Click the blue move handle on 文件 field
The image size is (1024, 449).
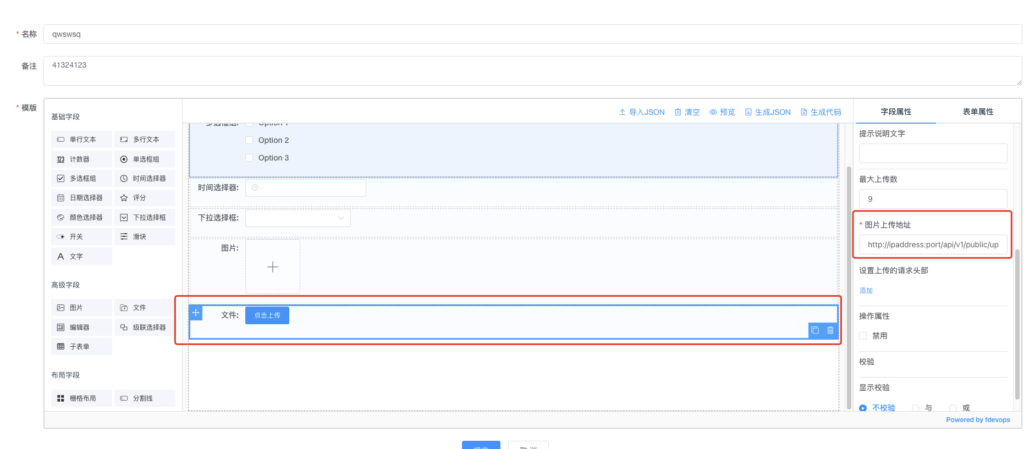click(x=196, y=313)
